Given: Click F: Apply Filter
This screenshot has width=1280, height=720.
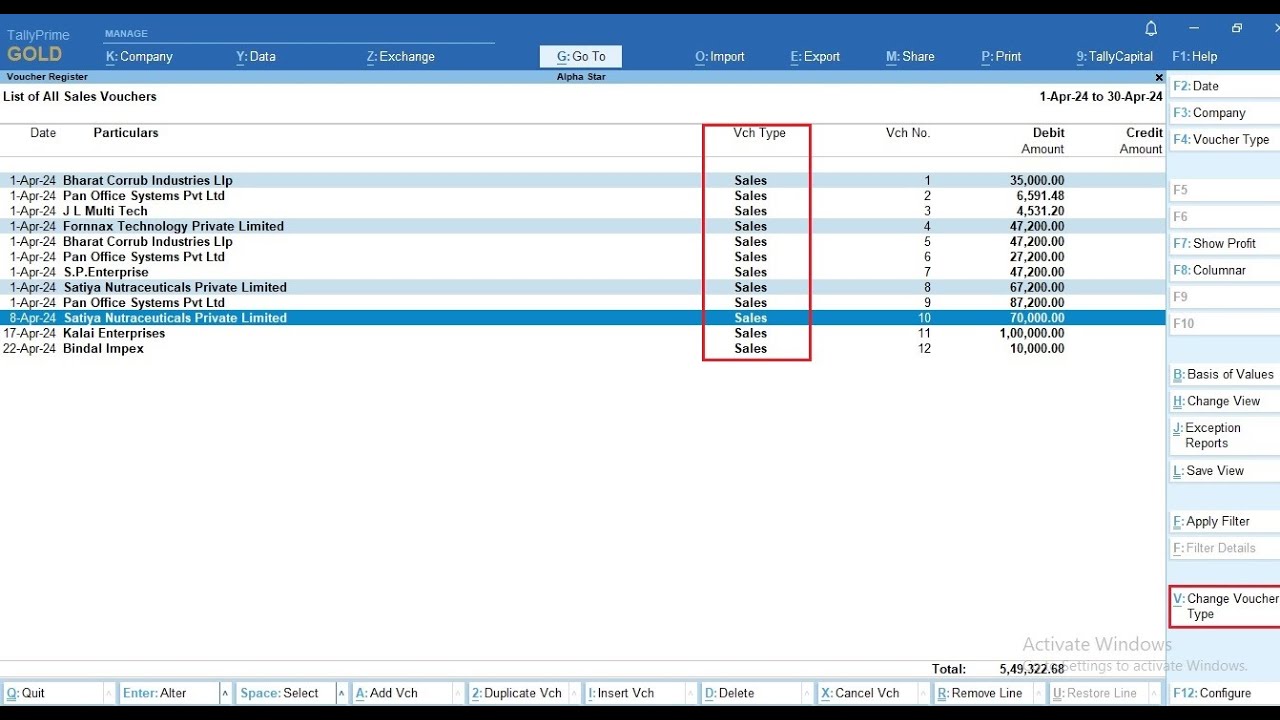Looking at the screenshot, I should (x=1224, y=521).
